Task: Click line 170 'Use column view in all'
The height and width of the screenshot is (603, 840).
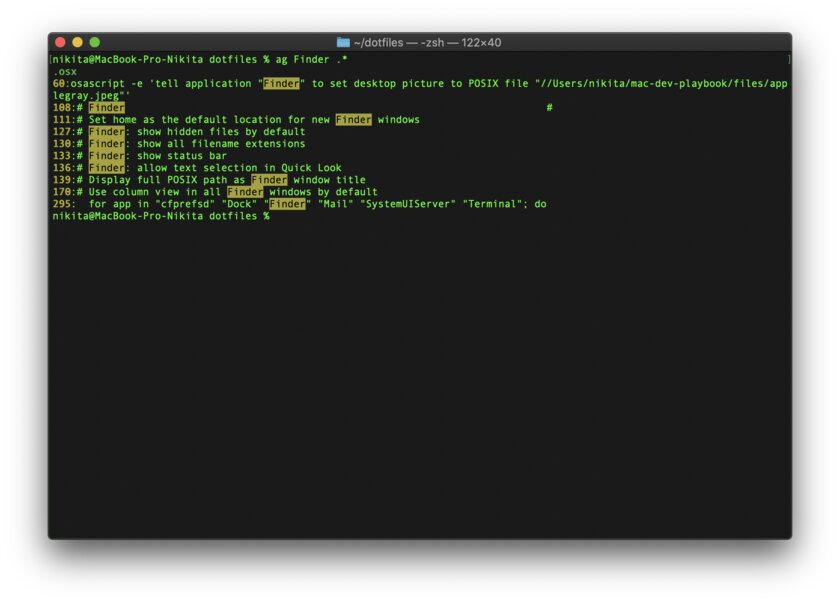Action: [155, 192]
